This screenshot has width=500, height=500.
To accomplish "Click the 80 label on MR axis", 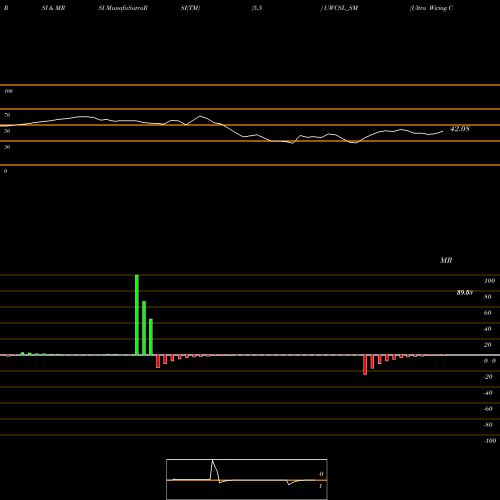I will tap(488, 297).
